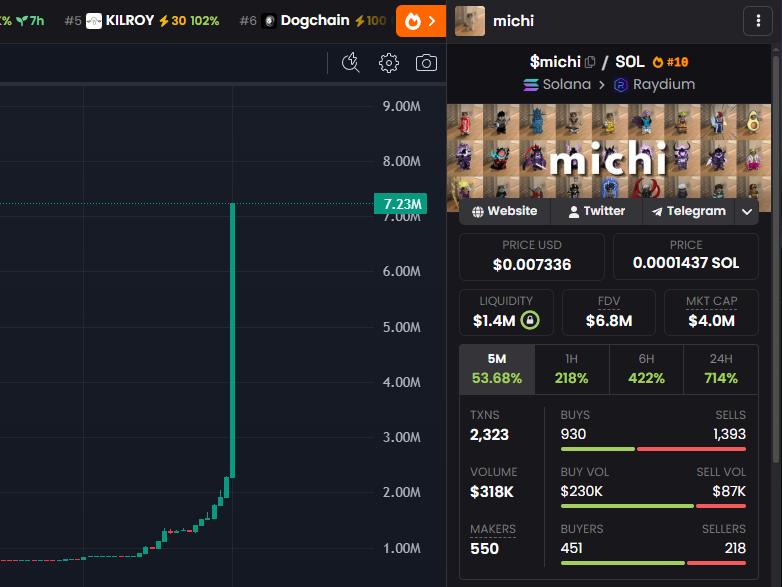Screen dimensions: 782x587
Task: Click the 7.23M price label on chart axis
Action: click(400, 203)
